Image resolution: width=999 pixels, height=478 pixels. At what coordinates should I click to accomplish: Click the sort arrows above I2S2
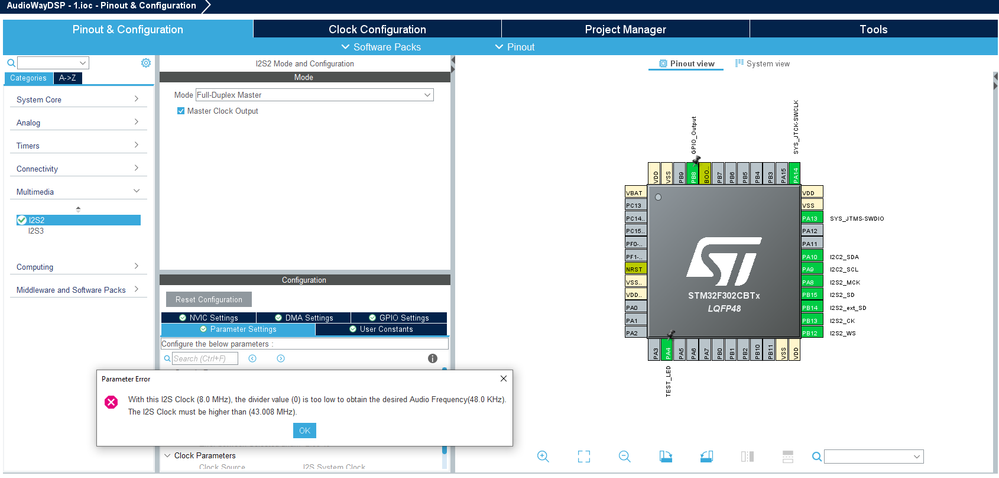(78, 209)
